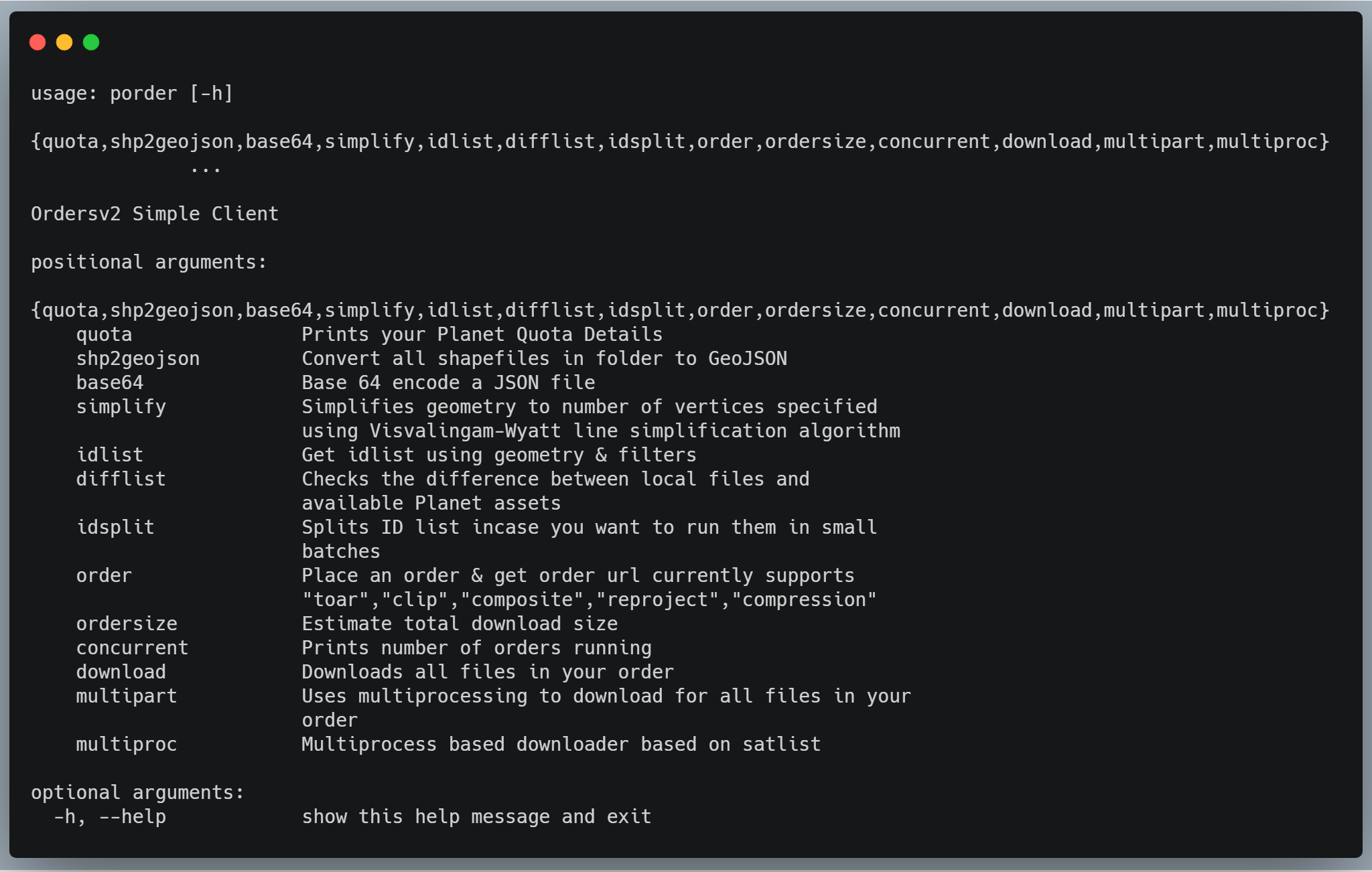Viewport: 1372px width, 872px height.
Task: Select the multiproc command label
Action: click(126, 744)
